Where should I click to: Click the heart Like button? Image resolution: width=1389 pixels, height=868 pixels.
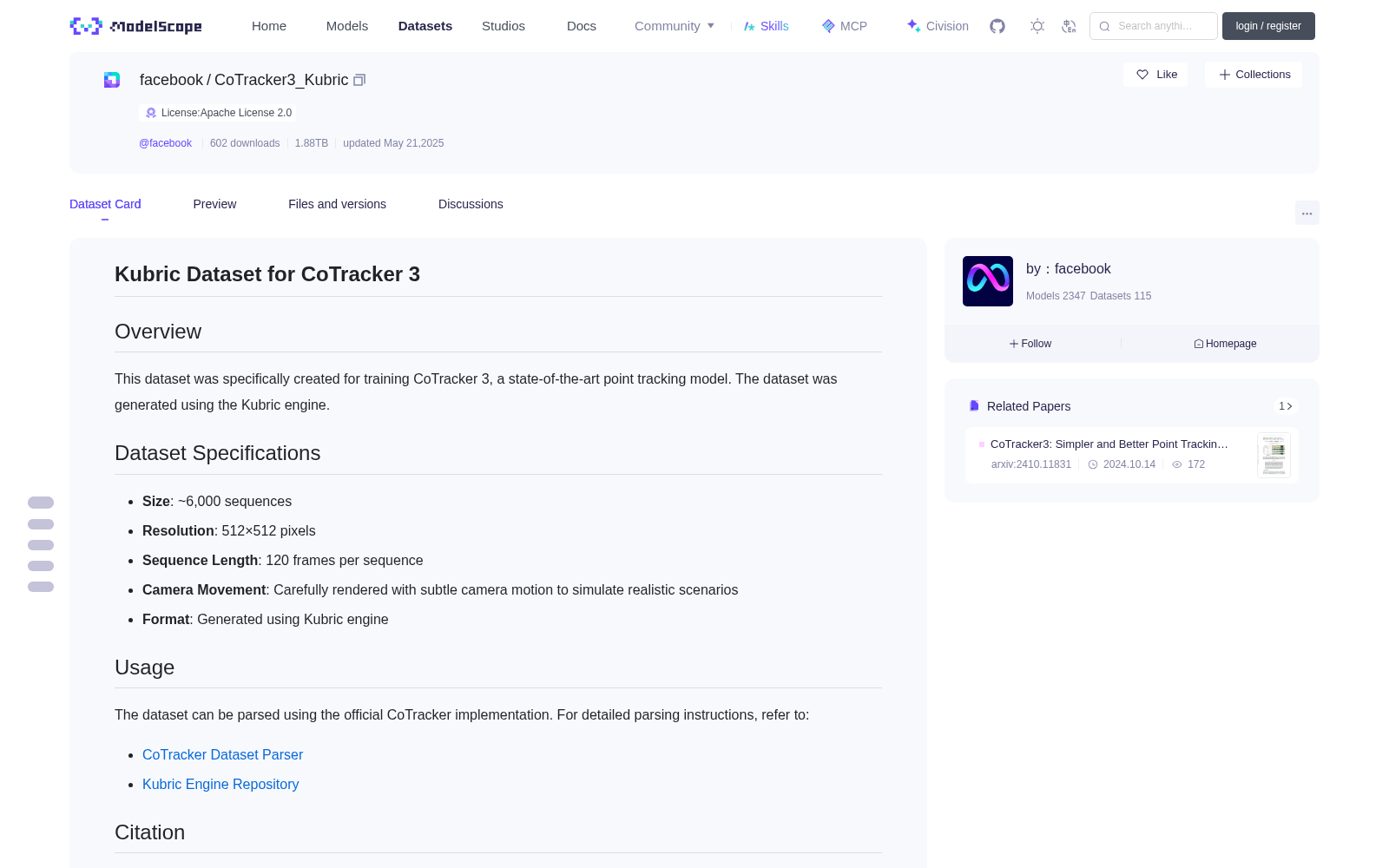(1156, 75)
